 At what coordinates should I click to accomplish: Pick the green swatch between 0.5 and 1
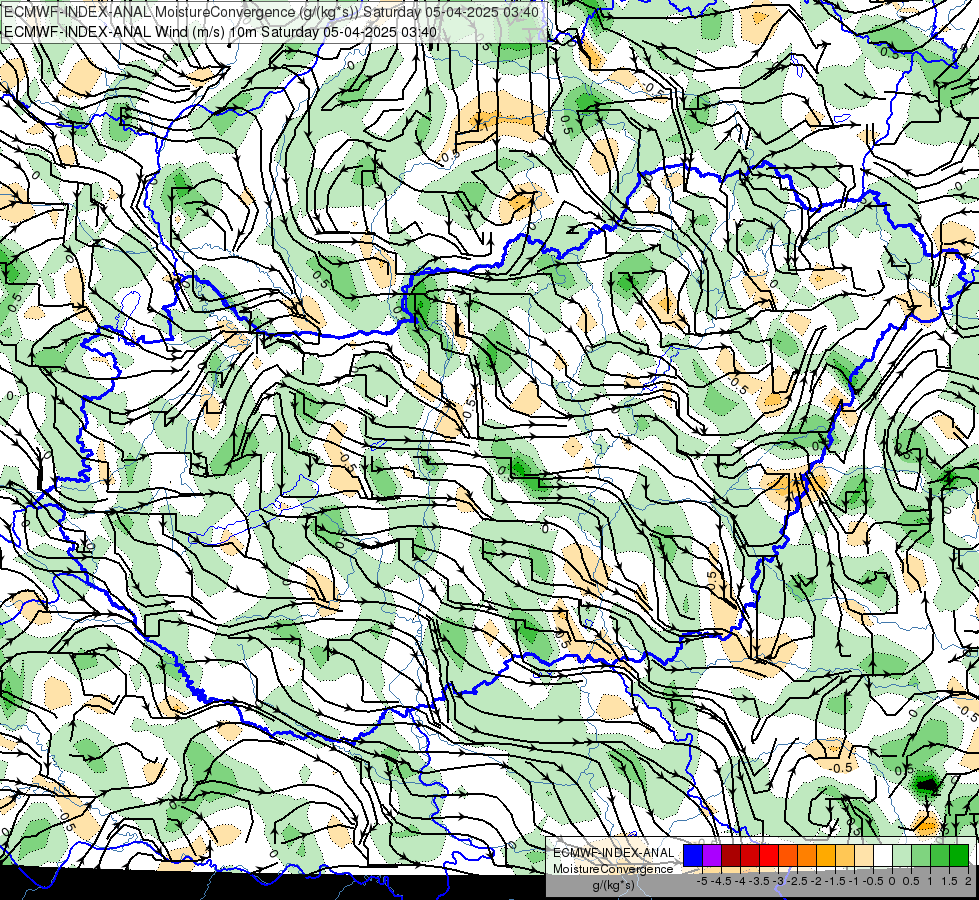pyautogui.click(x=921, y=855)
